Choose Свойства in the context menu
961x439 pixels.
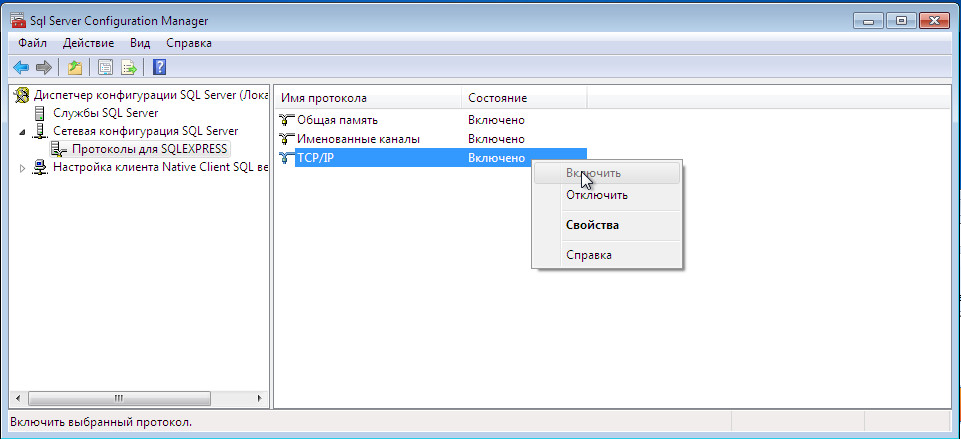[607, 225]
